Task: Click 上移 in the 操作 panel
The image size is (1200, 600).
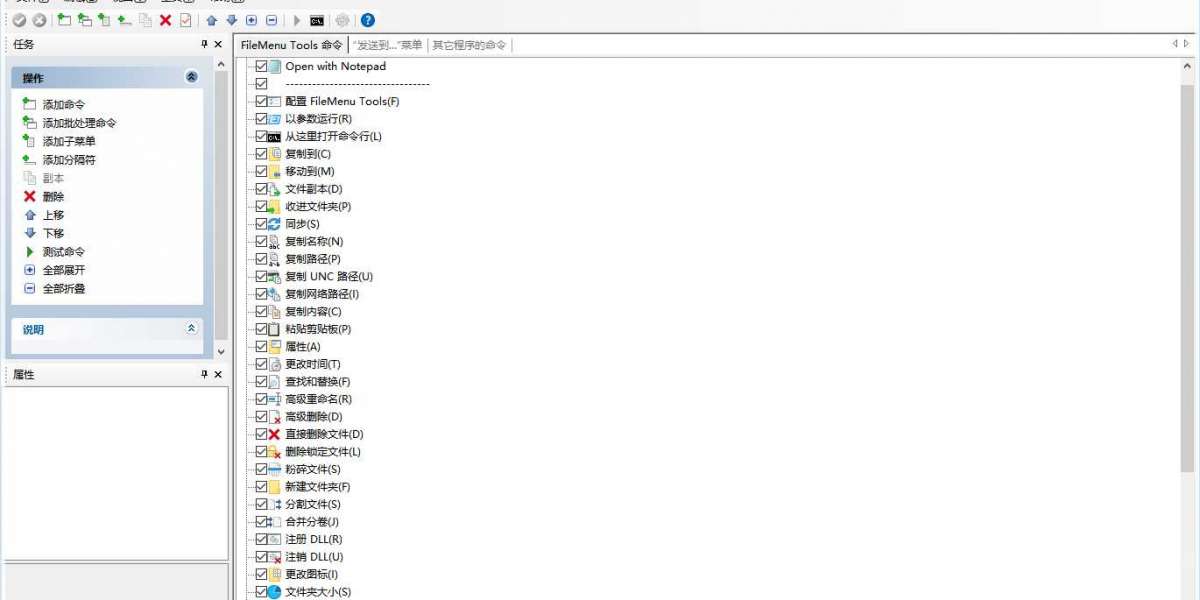Action: pos(53,215)
